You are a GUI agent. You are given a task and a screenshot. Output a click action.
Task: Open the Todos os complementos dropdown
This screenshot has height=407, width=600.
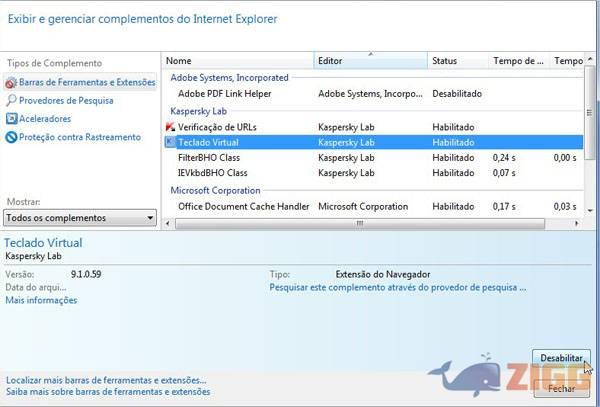(x=80, y=218)
